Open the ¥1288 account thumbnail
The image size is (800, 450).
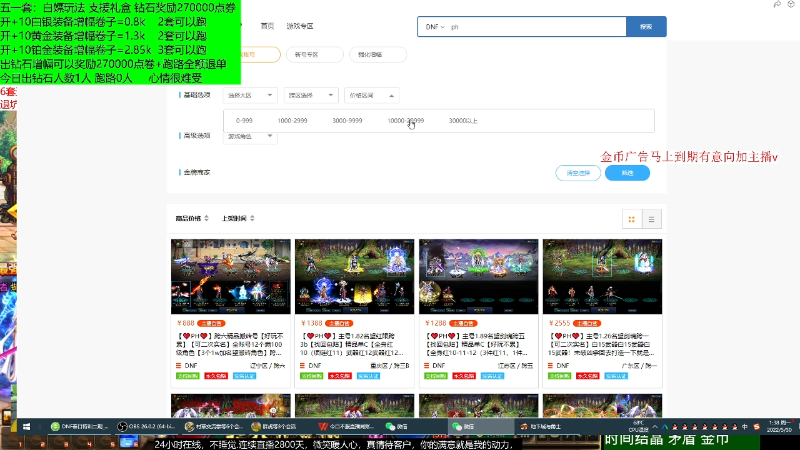(479, 277)
